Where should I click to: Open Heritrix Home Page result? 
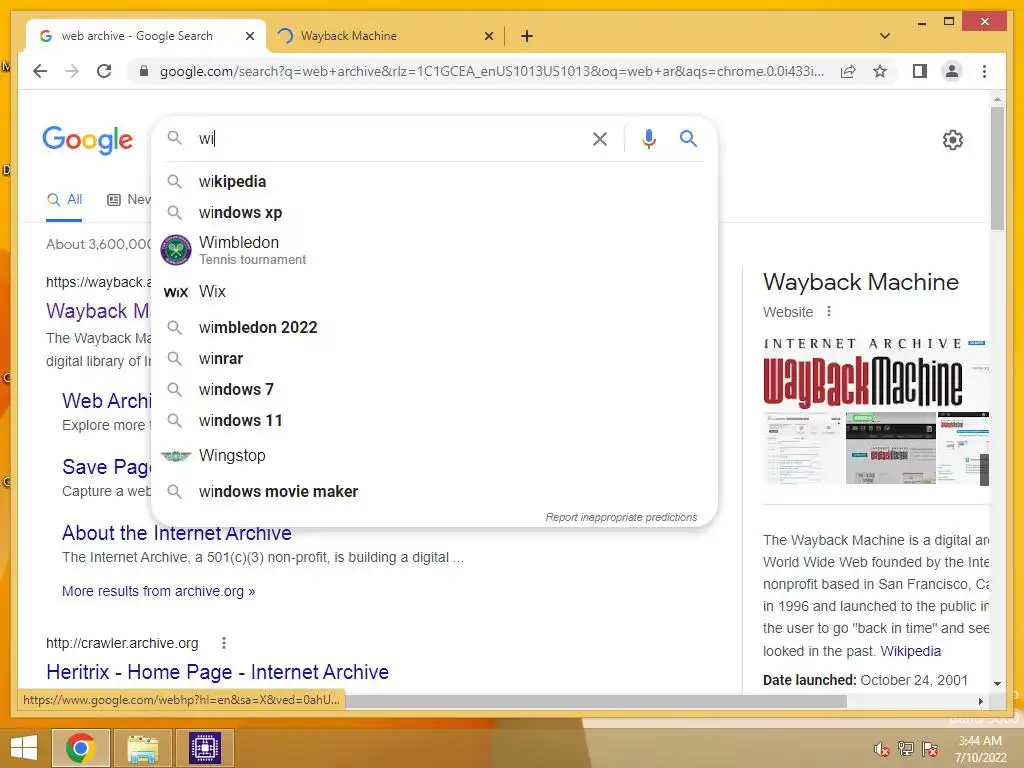click(x=217, y=672)
